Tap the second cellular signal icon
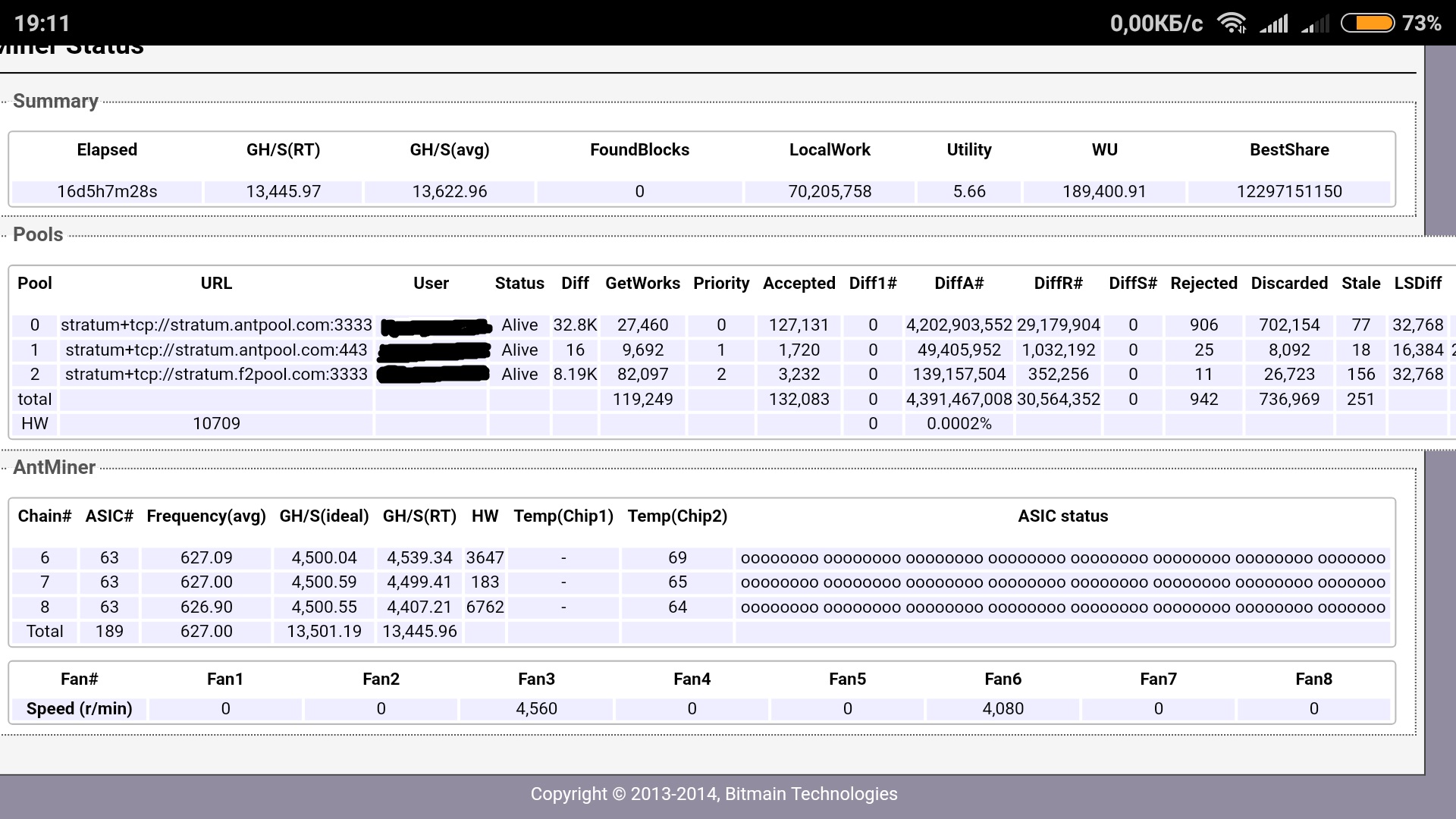The width and height of the screenshot is (1456, 819). click(x=1316, y=24)
